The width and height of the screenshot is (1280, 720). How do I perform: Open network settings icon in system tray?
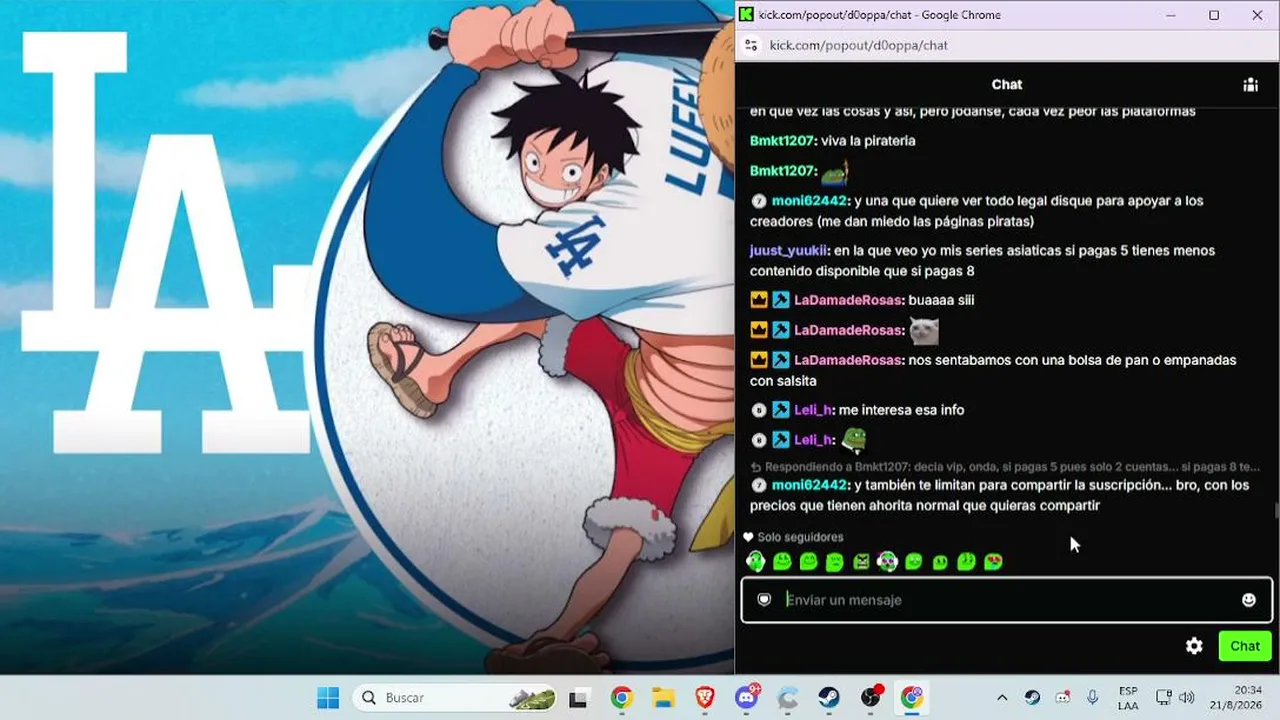(x=1164, y=698)
